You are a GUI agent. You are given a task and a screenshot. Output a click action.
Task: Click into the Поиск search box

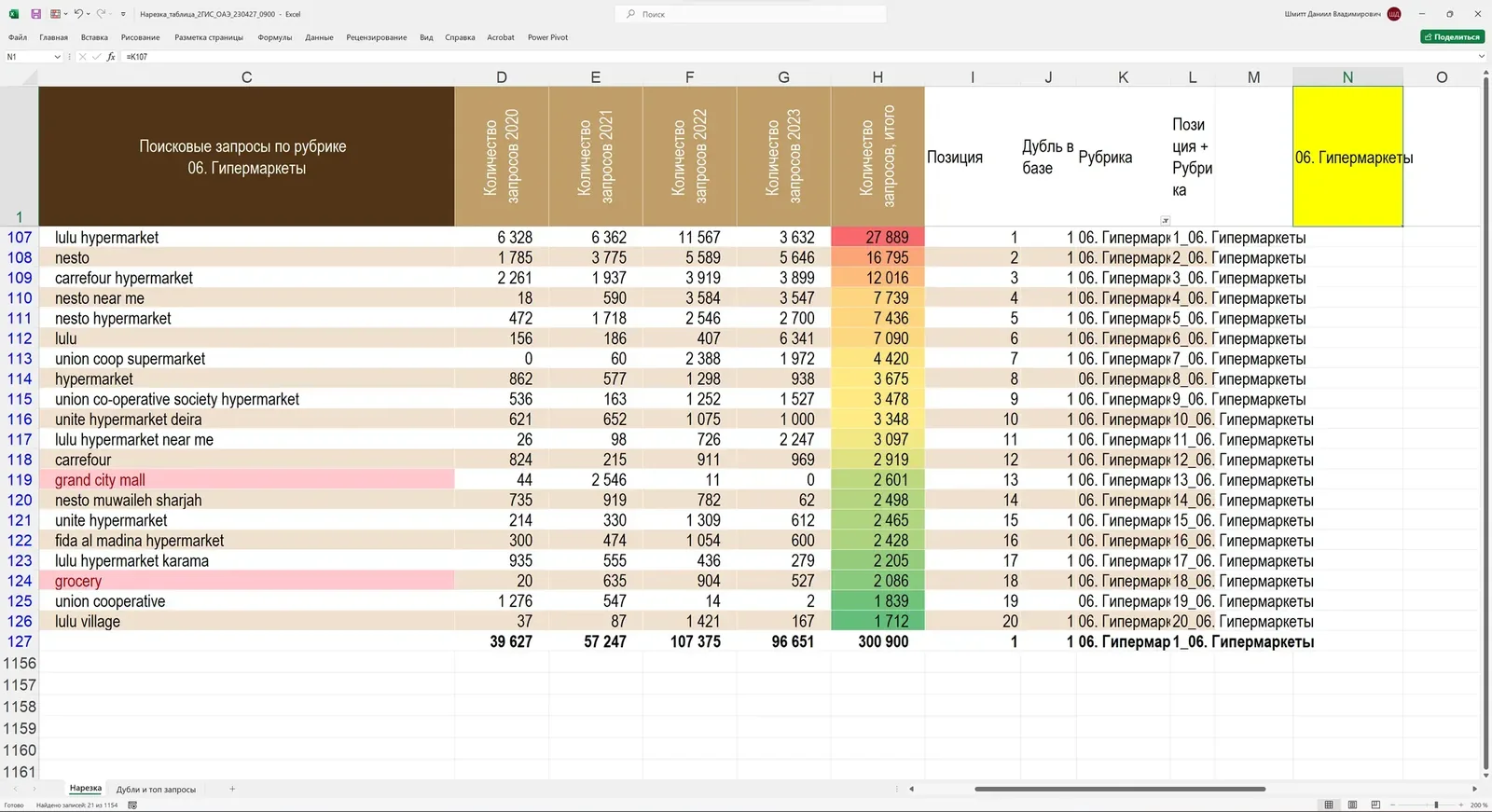pyautogui.click(x=751, y=14)
